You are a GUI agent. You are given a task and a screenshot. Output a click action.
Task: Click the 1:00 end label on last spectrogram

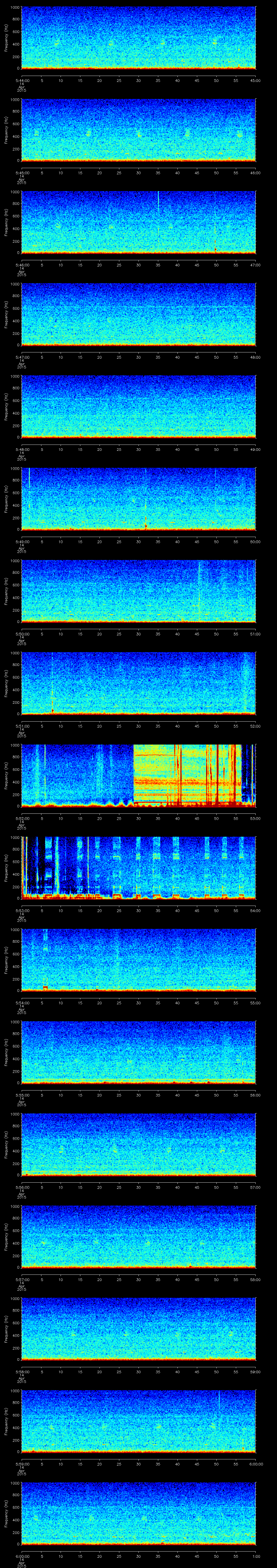click(256, 1556)
